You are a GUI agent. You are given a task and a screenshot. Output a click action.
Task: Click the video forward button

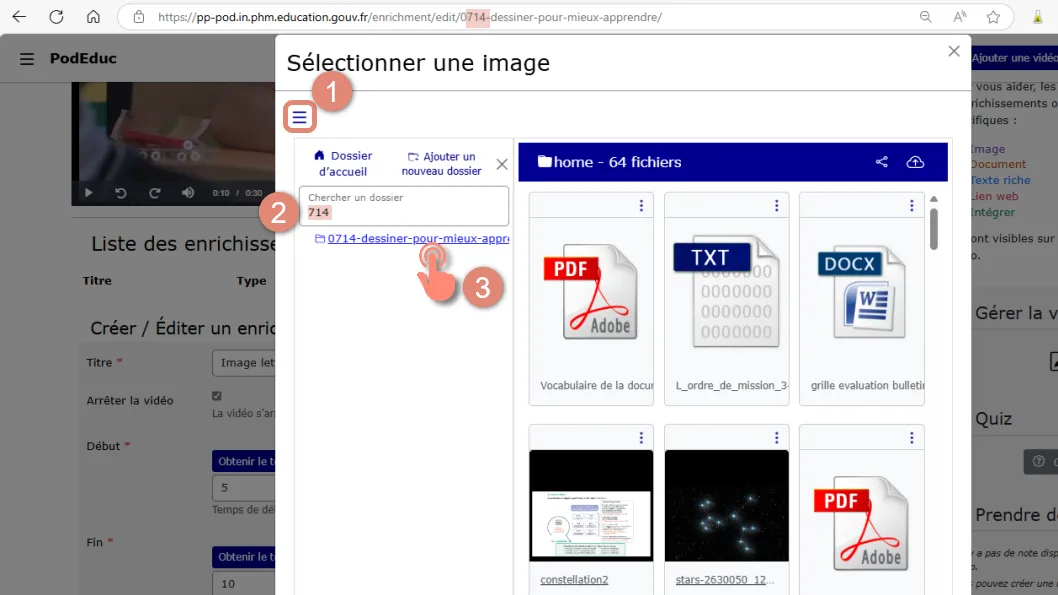coord(155,193)
